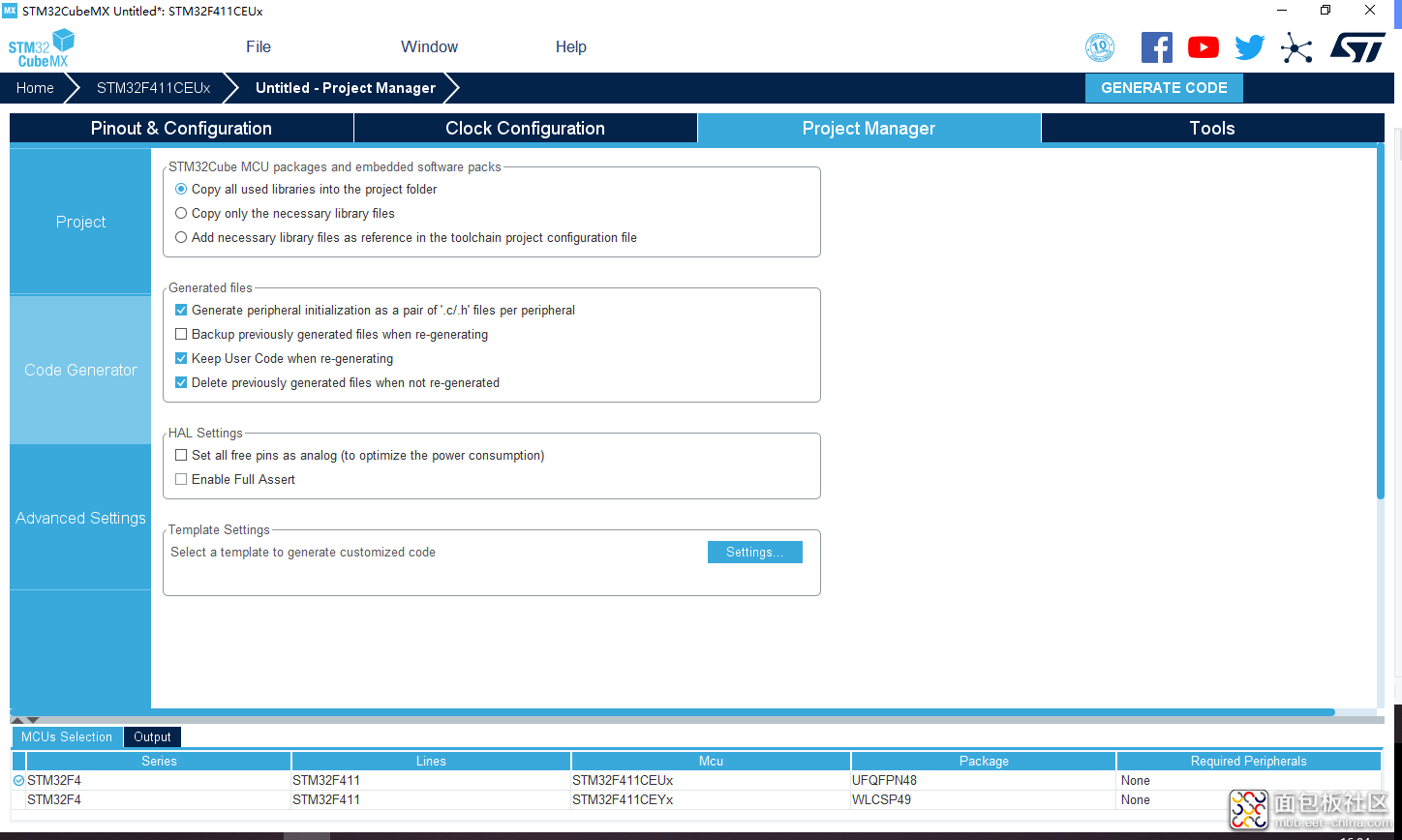The height and width of the screenshot is (840, 1402).
Task: Click the template Settings... button
Action: 755,552
